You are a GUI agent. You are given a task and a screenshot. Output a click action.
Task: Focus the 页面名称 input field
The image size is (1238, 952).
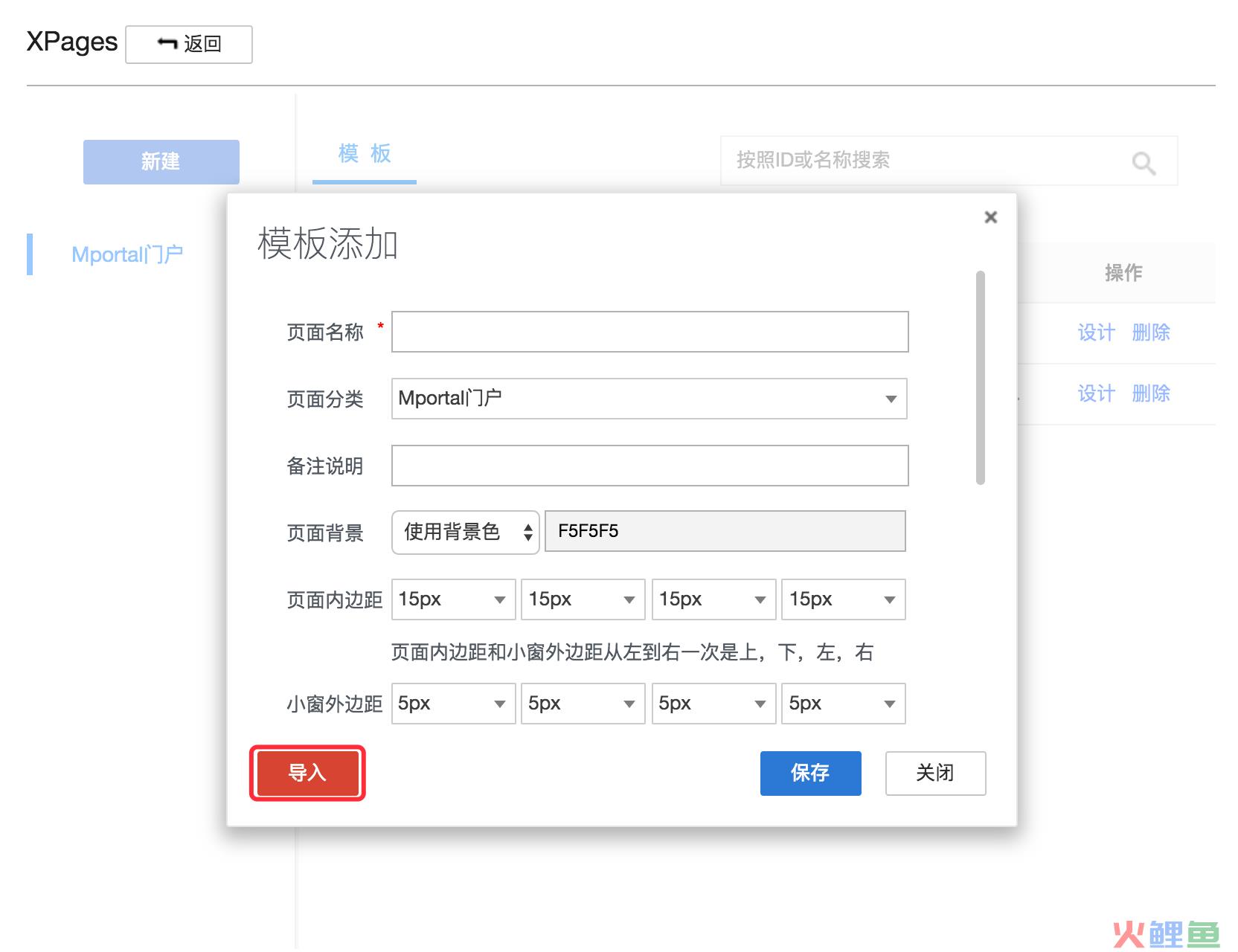[650, 332]
